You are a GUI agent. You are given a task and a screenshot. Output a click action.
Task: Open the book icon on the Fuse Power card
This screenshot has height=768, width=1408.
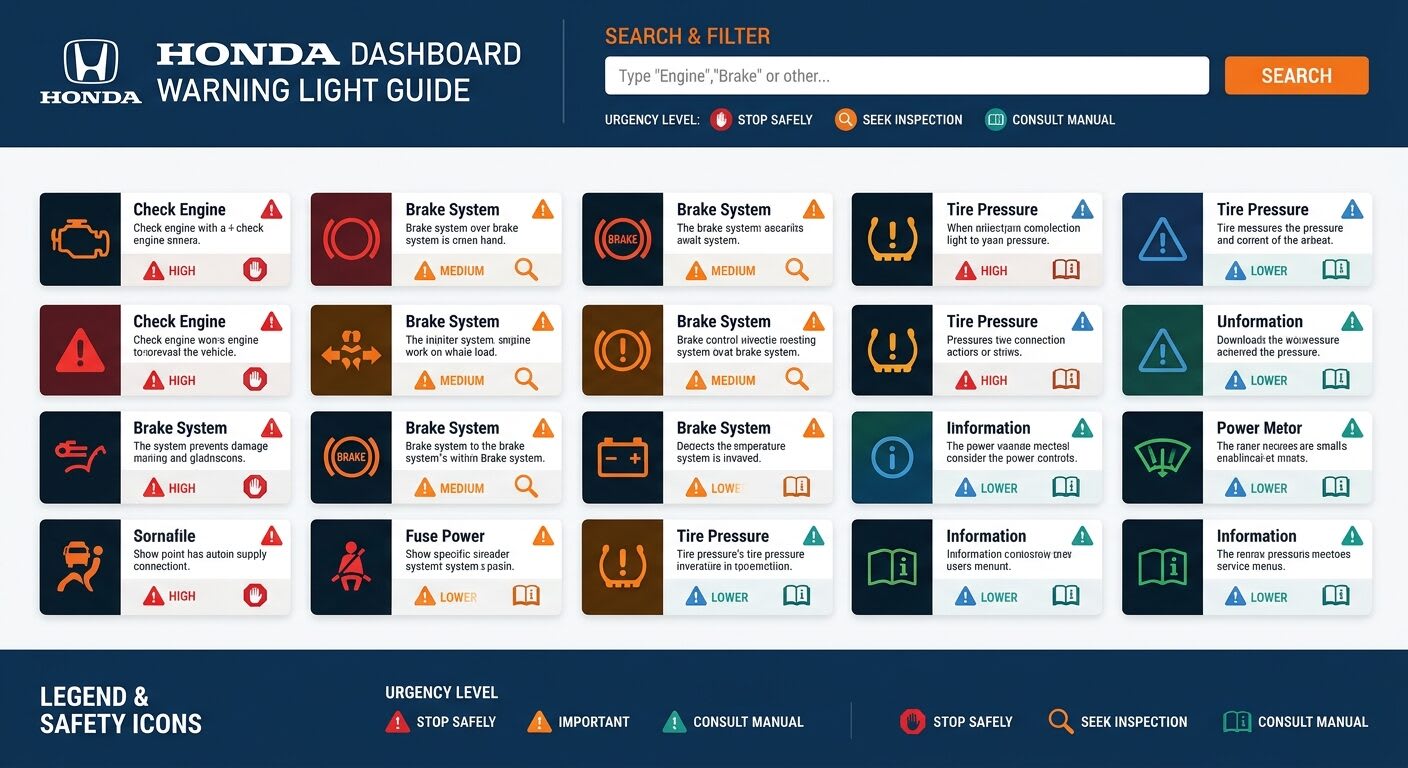point(526,596)
